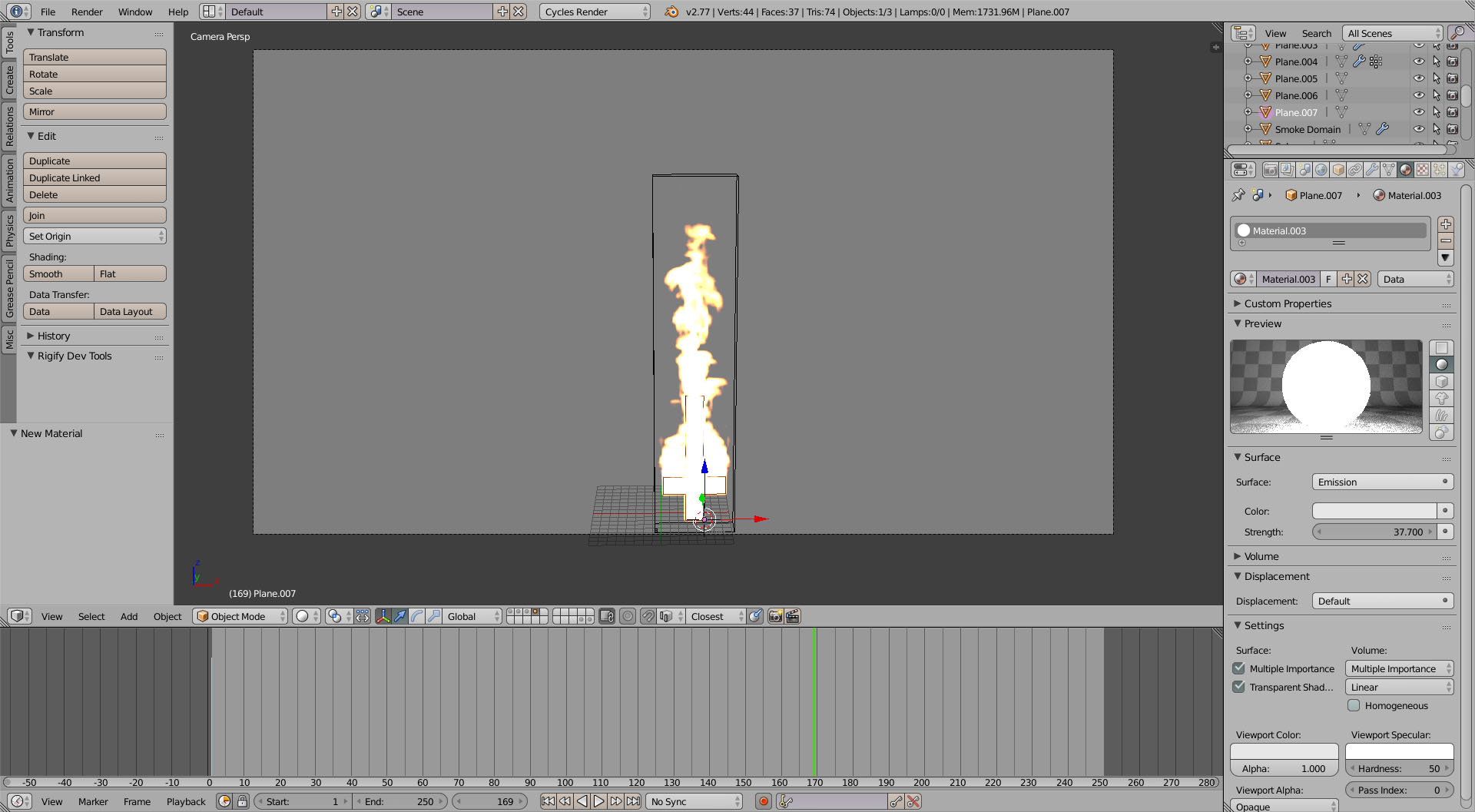Image resolution: width=1475 pixels, height=812 pixels.
Task: Click the scale manipulator icon
Action: (x=434, y=616)
